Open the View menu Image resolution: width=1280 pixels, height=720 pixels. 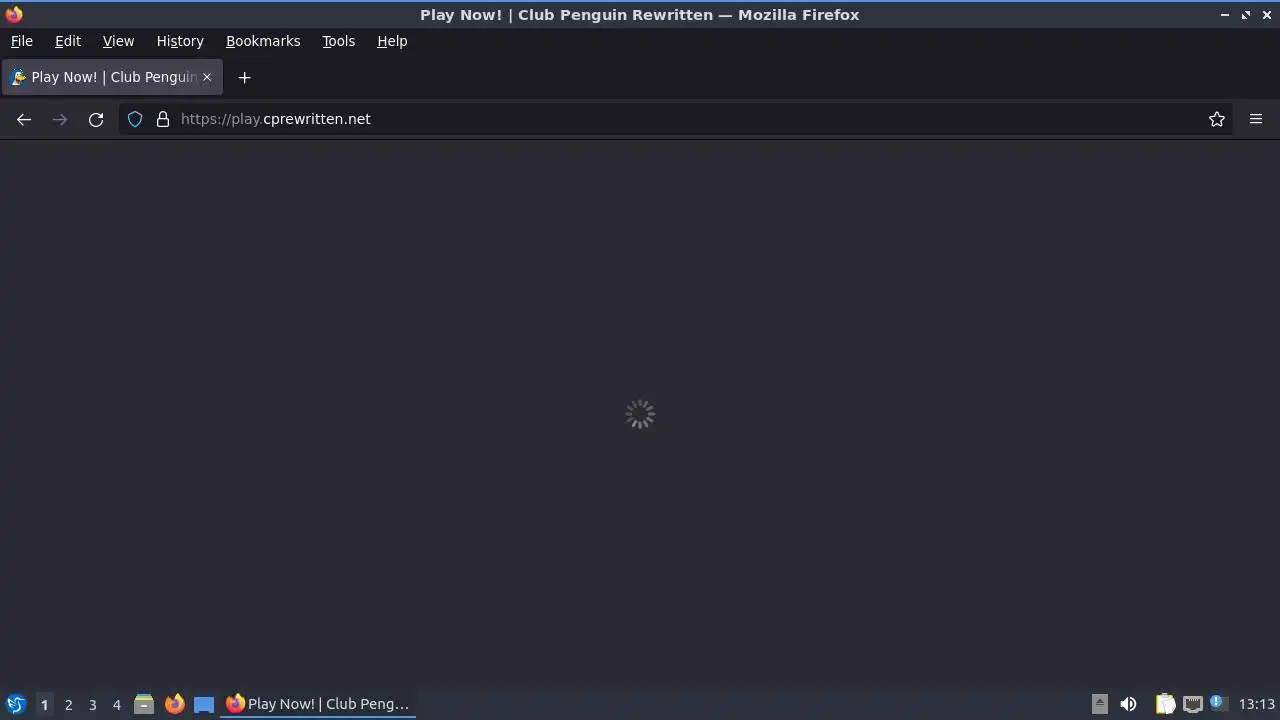click(x=118, y=41)
